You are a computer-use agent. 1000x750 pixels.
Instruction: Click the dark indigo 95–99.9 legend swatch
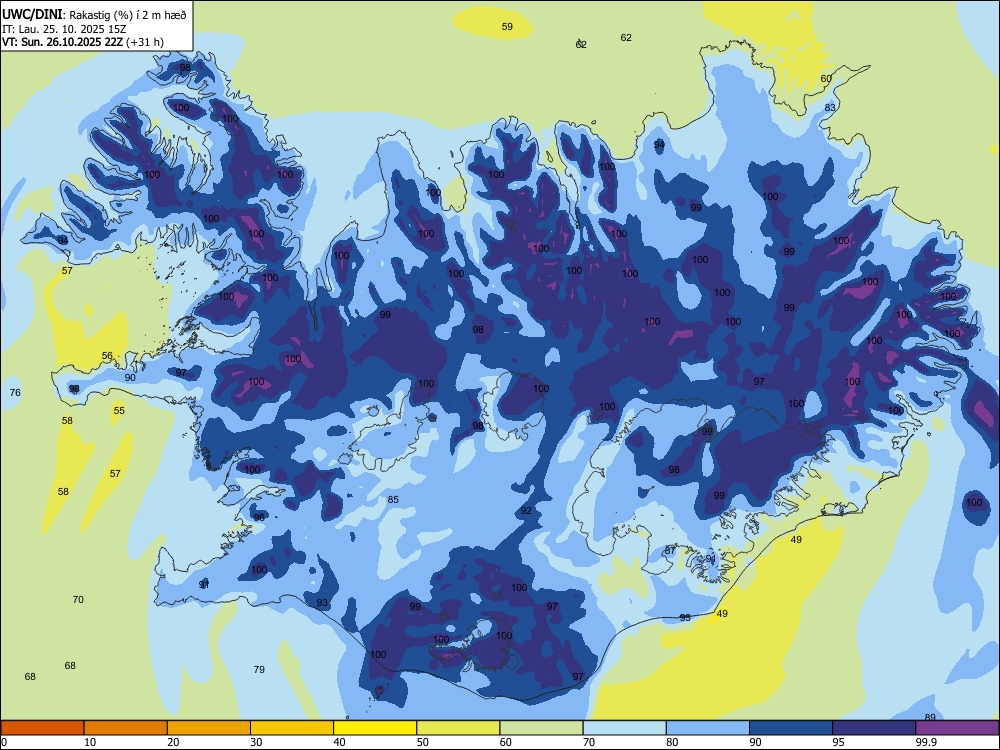[x=874, y=728]
